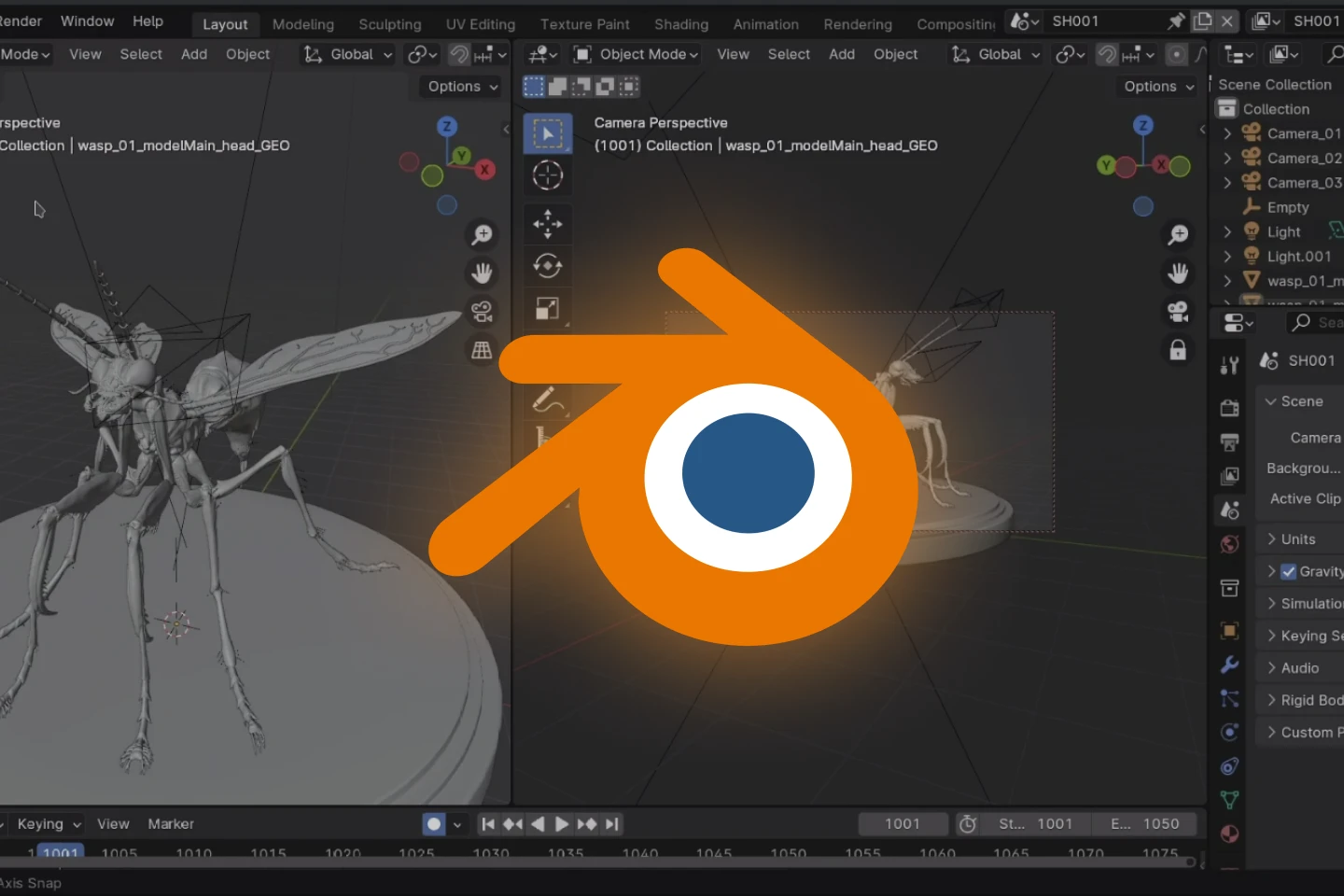The height and width of the screenshot is (896, 1344).
Task: Select the Empty object in the outliner
Action: click(1288, 207)
